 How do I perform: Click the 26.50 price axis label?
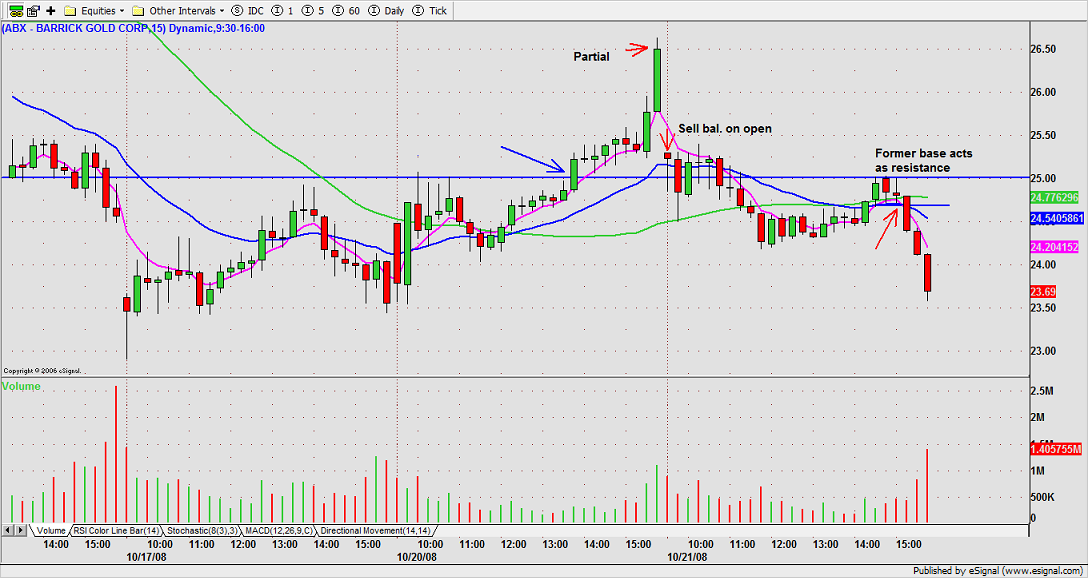click(x=1041, y=49)
